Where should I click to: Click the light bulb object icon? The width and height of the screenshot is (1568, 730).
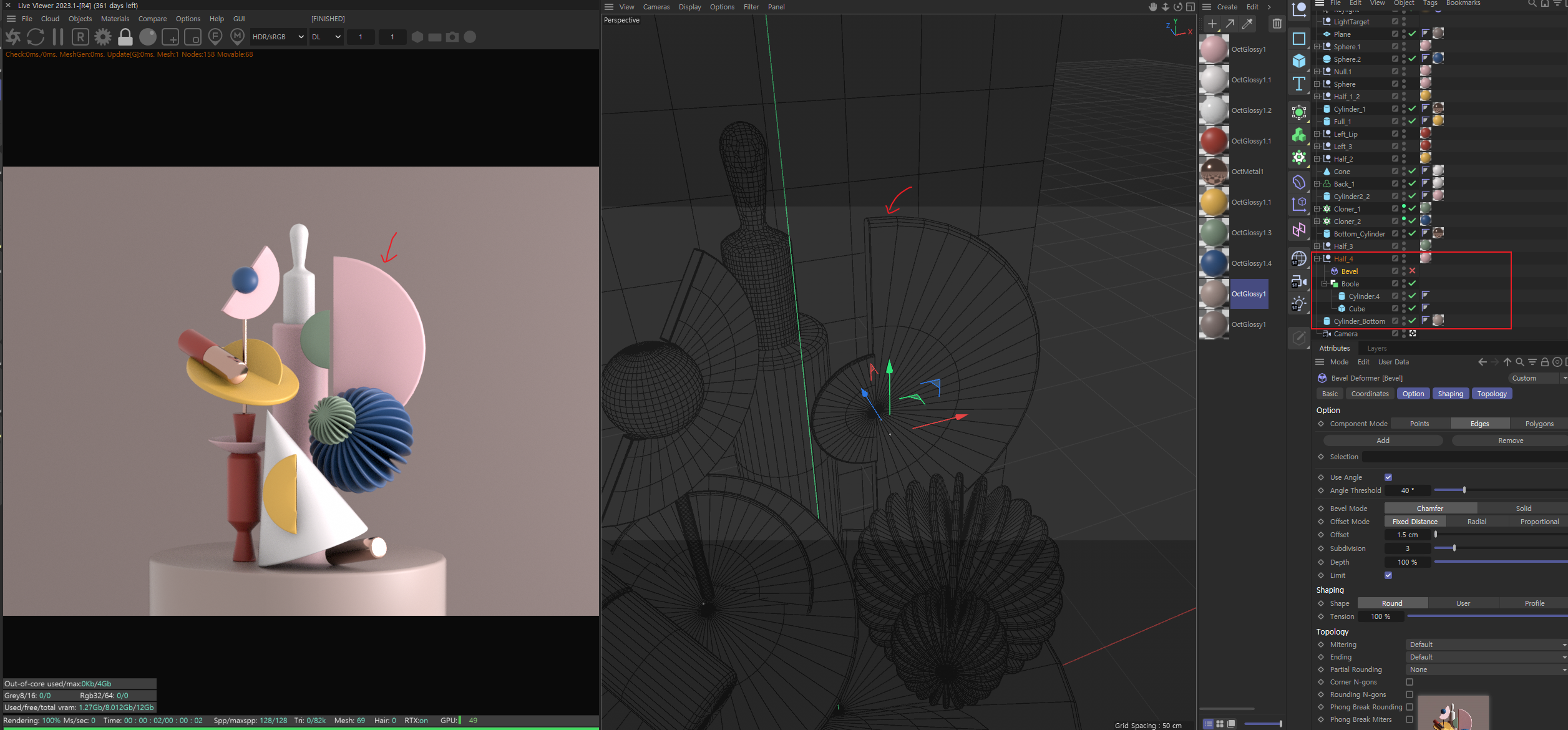(1299, 304)
